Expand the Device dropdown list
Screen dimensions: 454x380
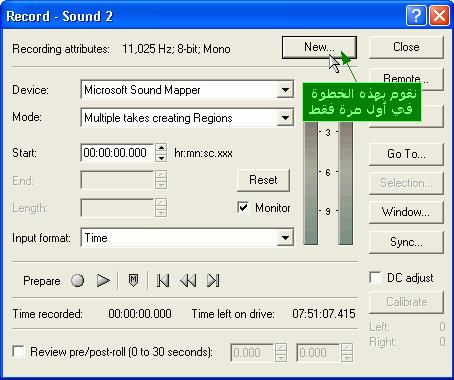285,90
